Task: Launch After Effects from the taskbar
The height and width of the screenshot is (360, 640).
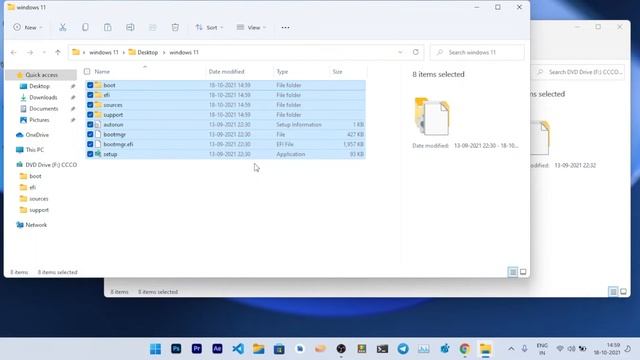Action: pyautogui.click(x=217, y=349)
